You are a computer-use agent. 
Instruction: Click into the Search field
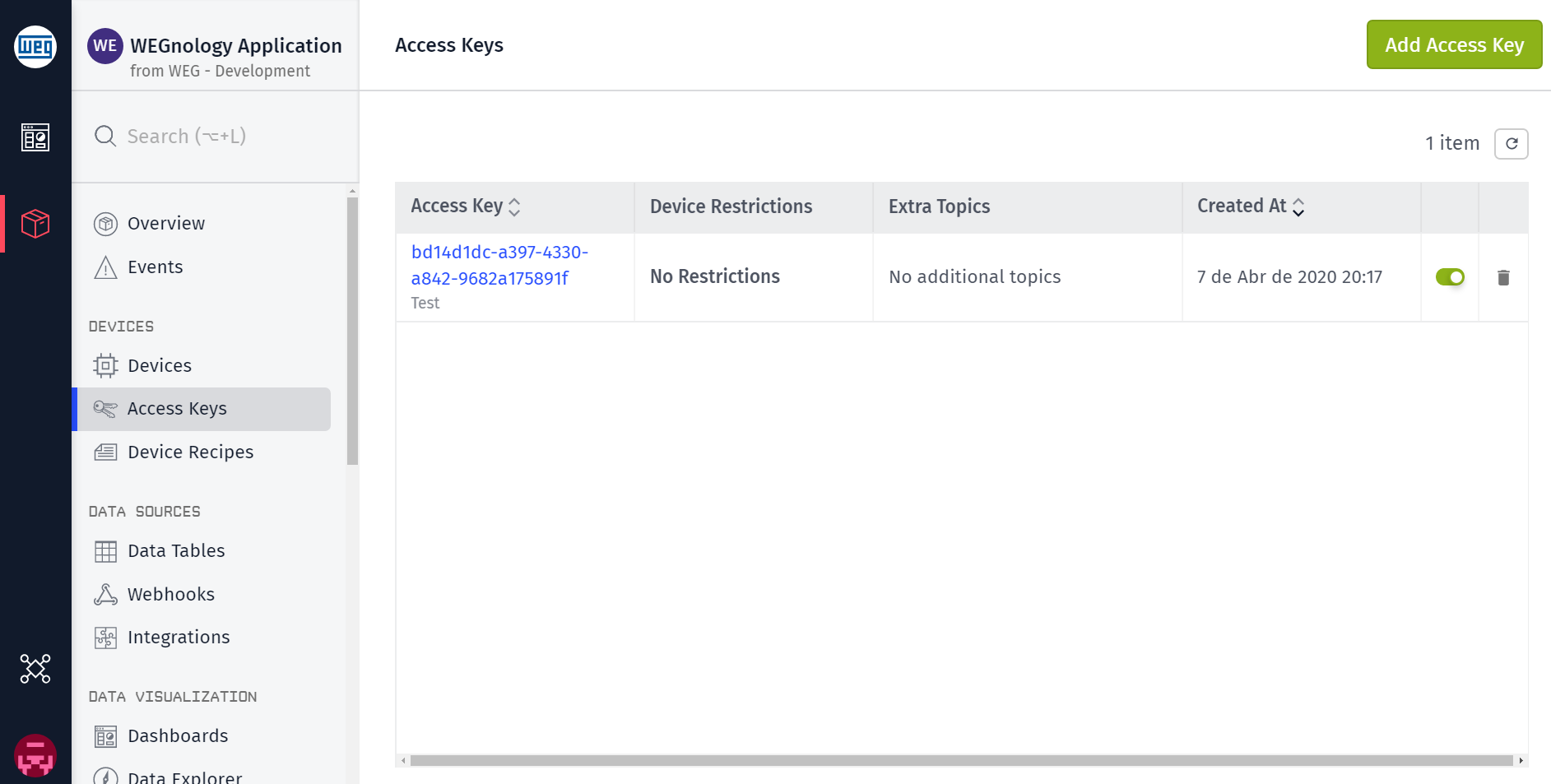coord(216,136)
